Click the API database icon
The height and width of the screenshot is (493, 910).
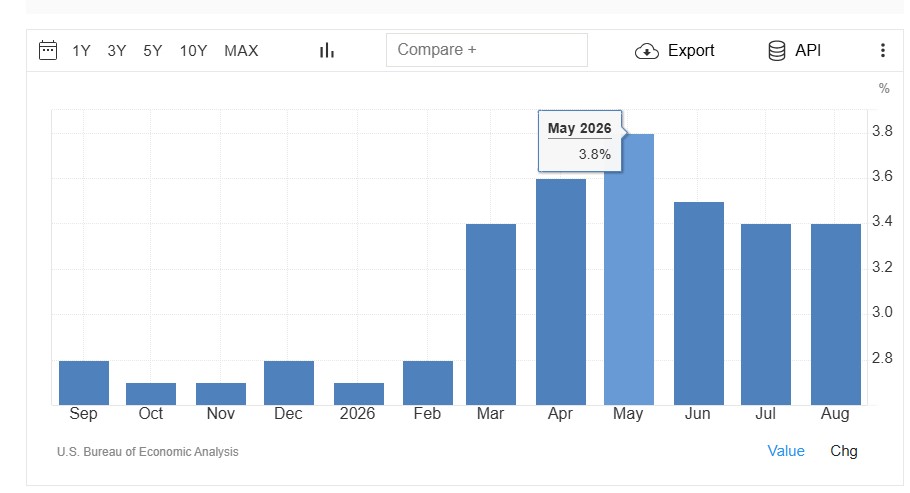(777, 51)
